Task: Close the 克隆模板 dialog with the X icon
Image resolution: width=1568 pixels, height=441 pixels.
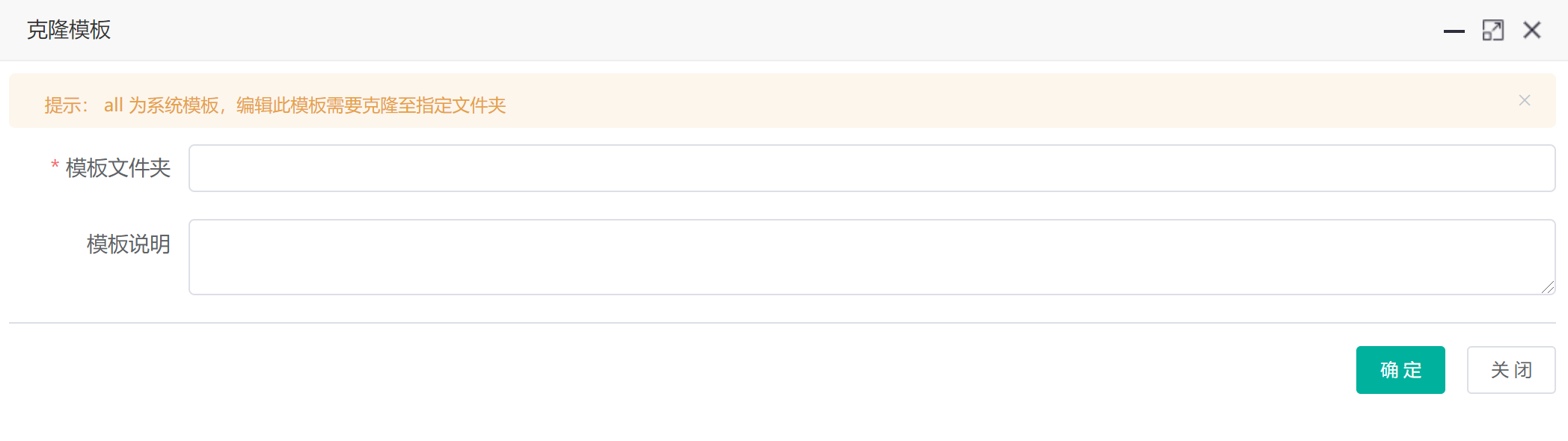Action: (1532, 31)
